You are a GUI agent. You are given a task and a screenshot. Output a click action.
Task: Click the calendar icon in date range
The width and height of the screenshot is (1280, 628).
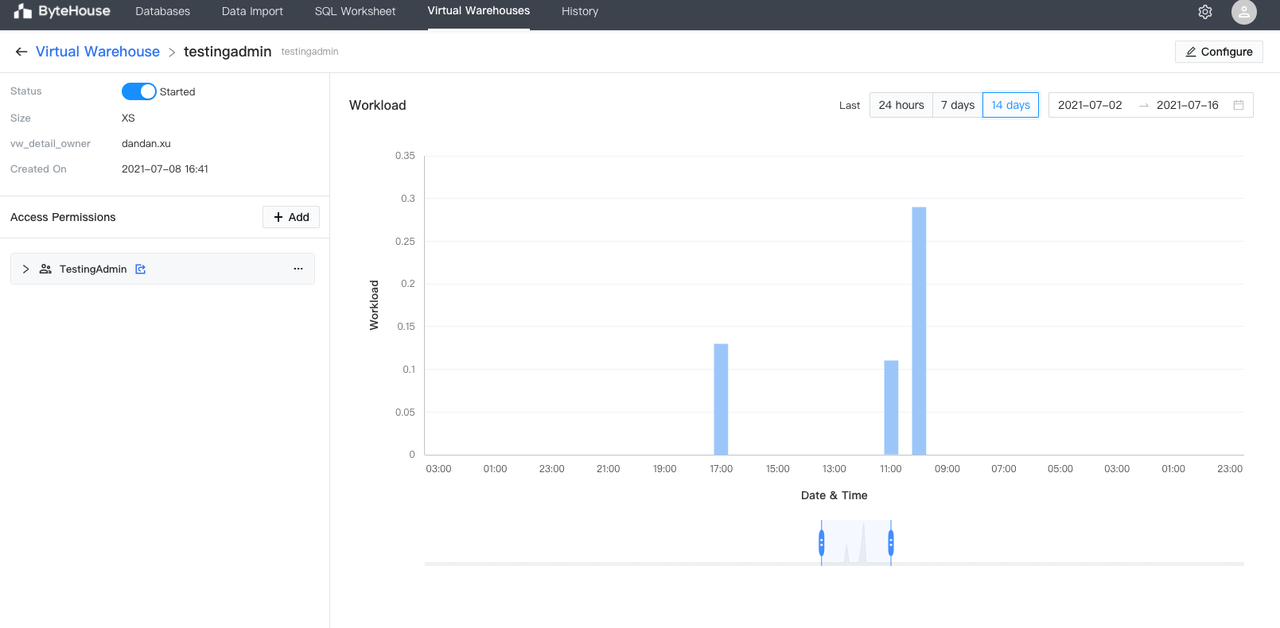click(1238, 105)
